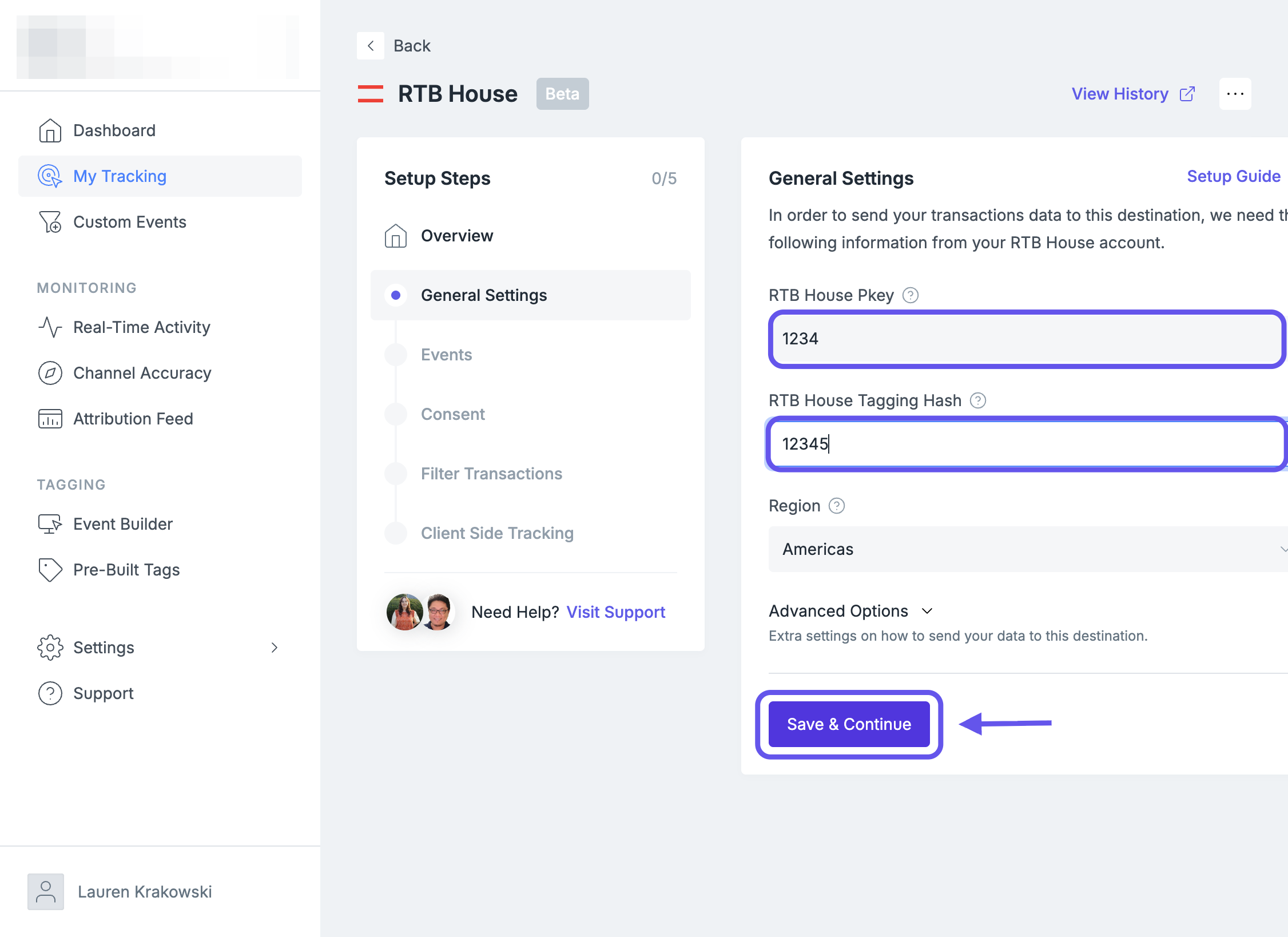This screenshot has width=1288, height=937.
Task: Open Pre-Built Tags
Action: [x=160, y=570]
